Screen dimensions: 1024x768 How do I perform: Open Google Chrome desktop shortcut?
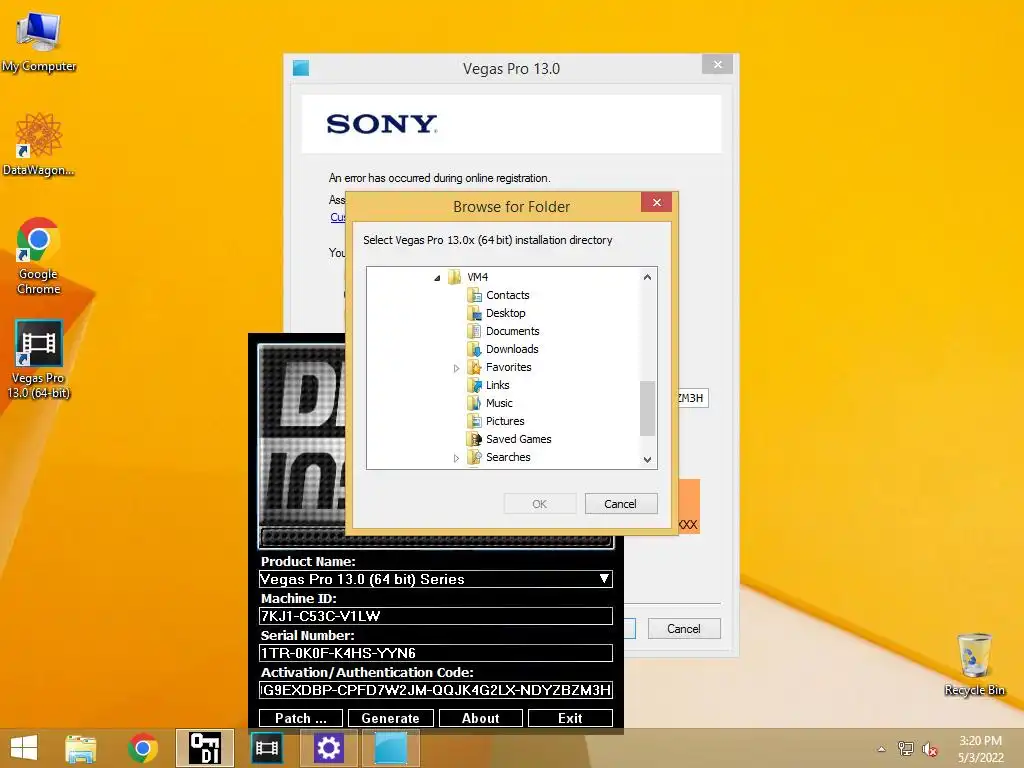coord(39,256)
